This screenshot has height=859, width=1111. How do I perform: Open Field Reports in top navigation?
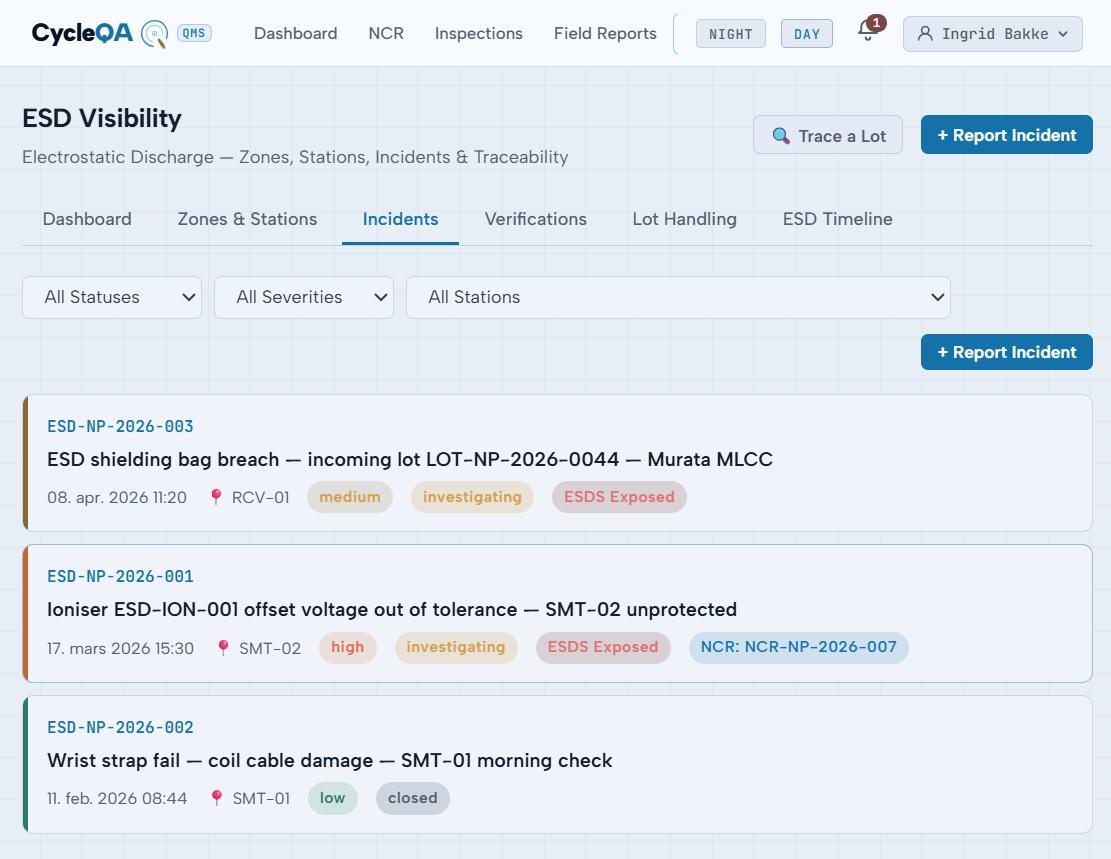[x=605, y=33]
